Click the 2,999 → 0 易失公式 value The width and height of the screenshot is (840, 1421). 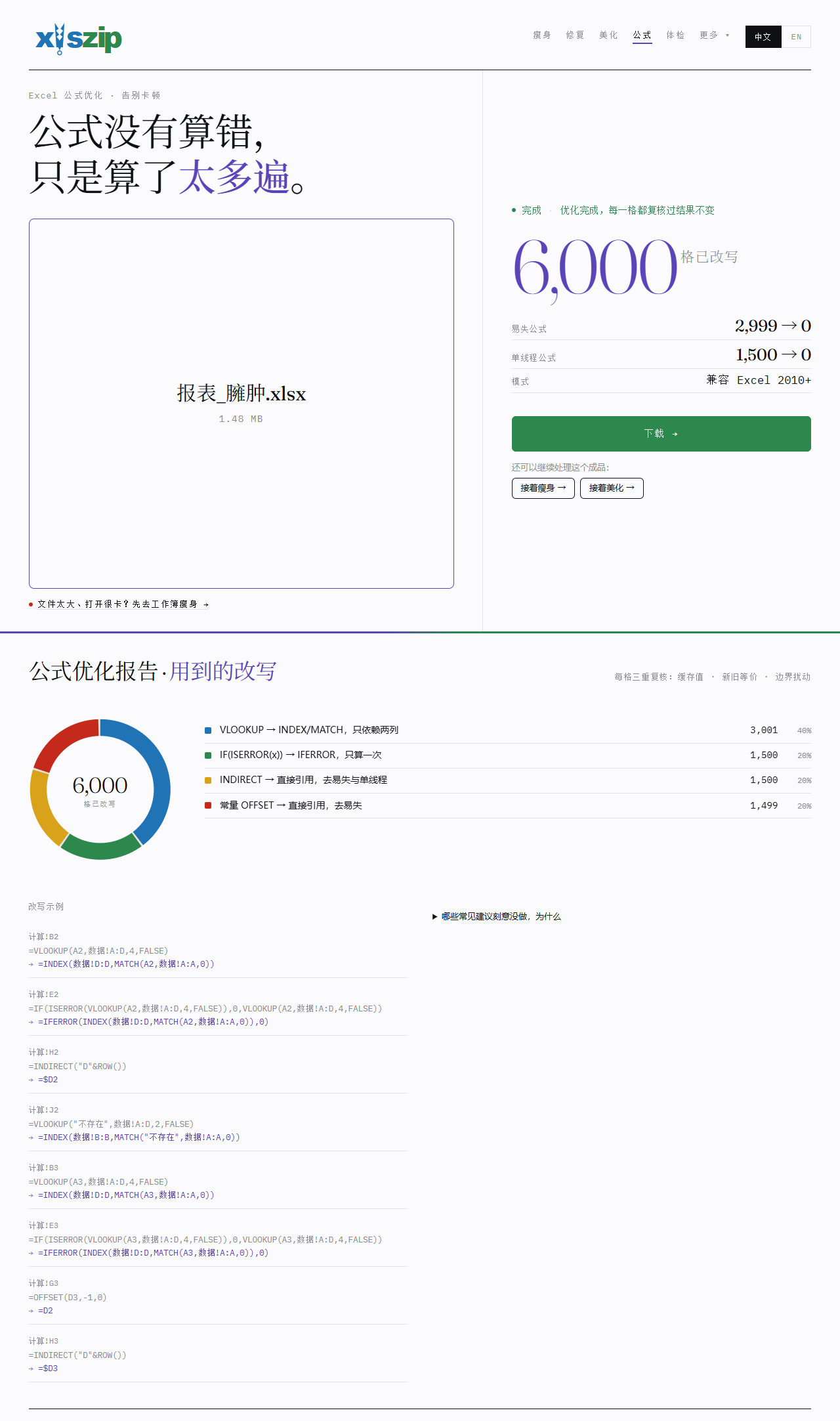pyautogui.click(x=773, y=326)
